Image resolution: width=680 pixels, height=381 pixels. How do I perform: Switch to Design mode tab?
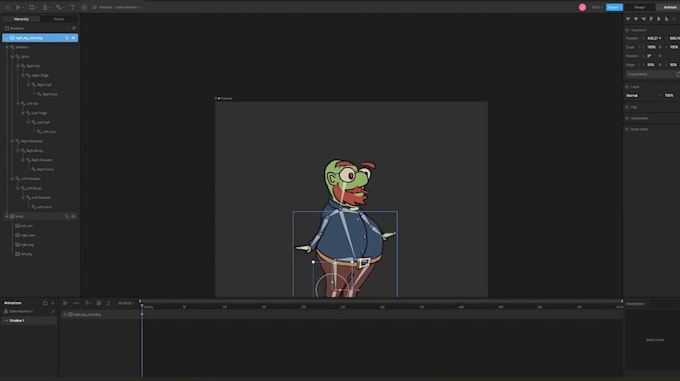click(639, 7)
